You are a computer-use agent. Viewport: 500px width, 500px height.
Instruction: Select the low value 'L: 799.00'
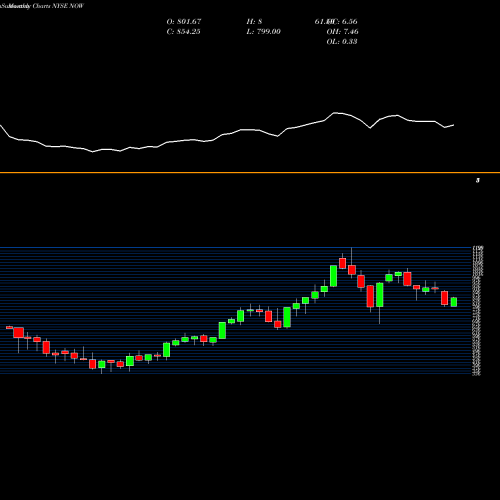pos(263,32)
